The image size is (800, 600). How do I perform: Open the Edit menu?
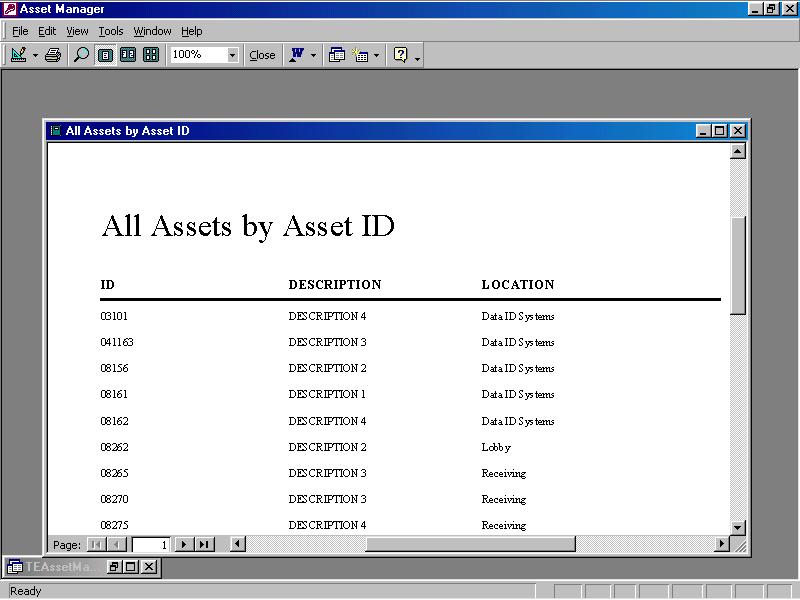pos(47,31)
